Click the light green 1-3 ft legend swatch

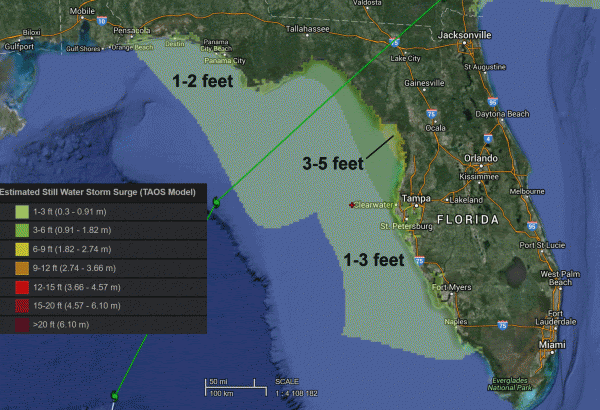(22, 212)
